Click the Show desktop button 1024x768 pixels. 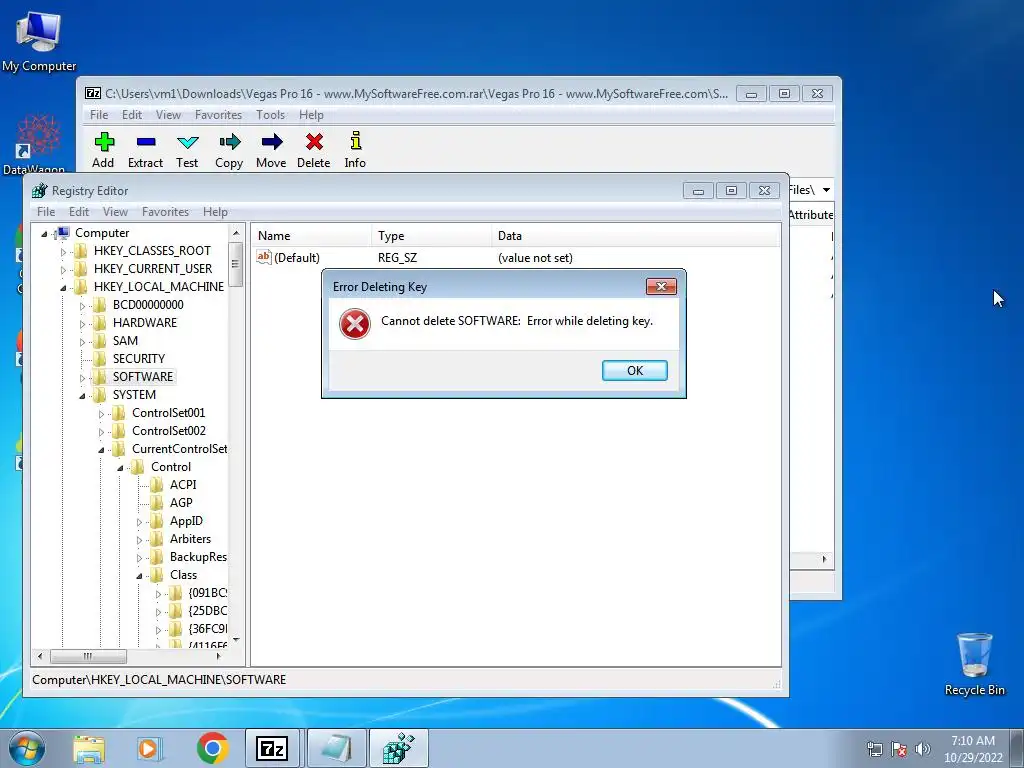tap(1017, 748)
